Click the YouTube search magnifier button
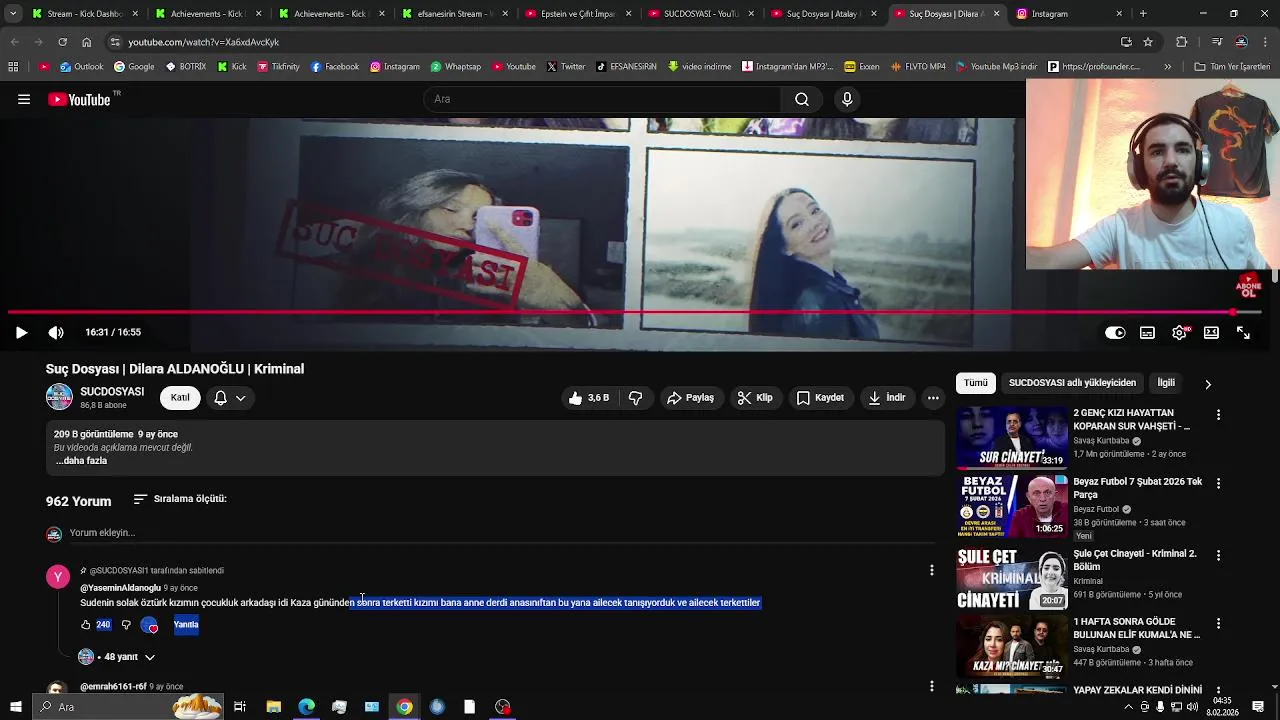The image size is (1280, 720). 802,99
